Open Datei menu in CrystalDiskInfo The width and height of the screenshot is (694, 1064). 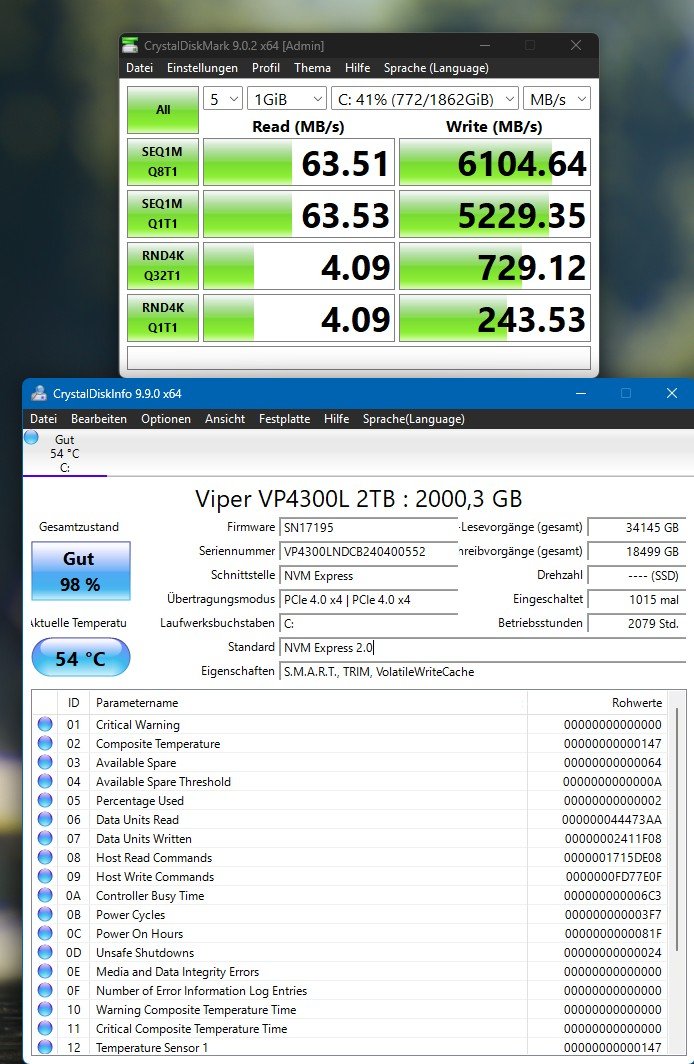pyautogui.click(x=43, y=419)
